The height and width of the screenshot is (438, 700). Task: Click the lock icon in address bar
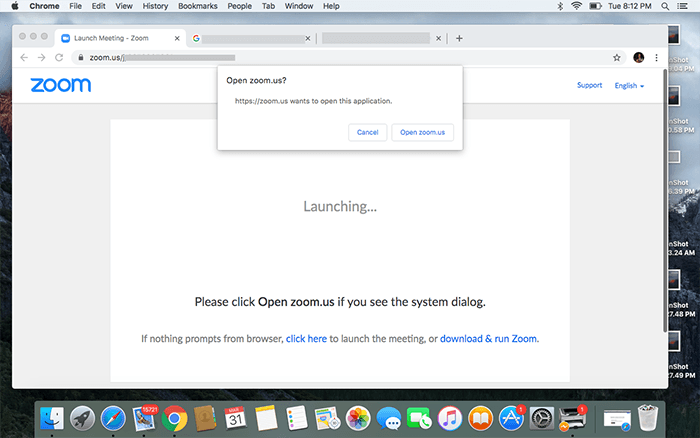point(81,58)
